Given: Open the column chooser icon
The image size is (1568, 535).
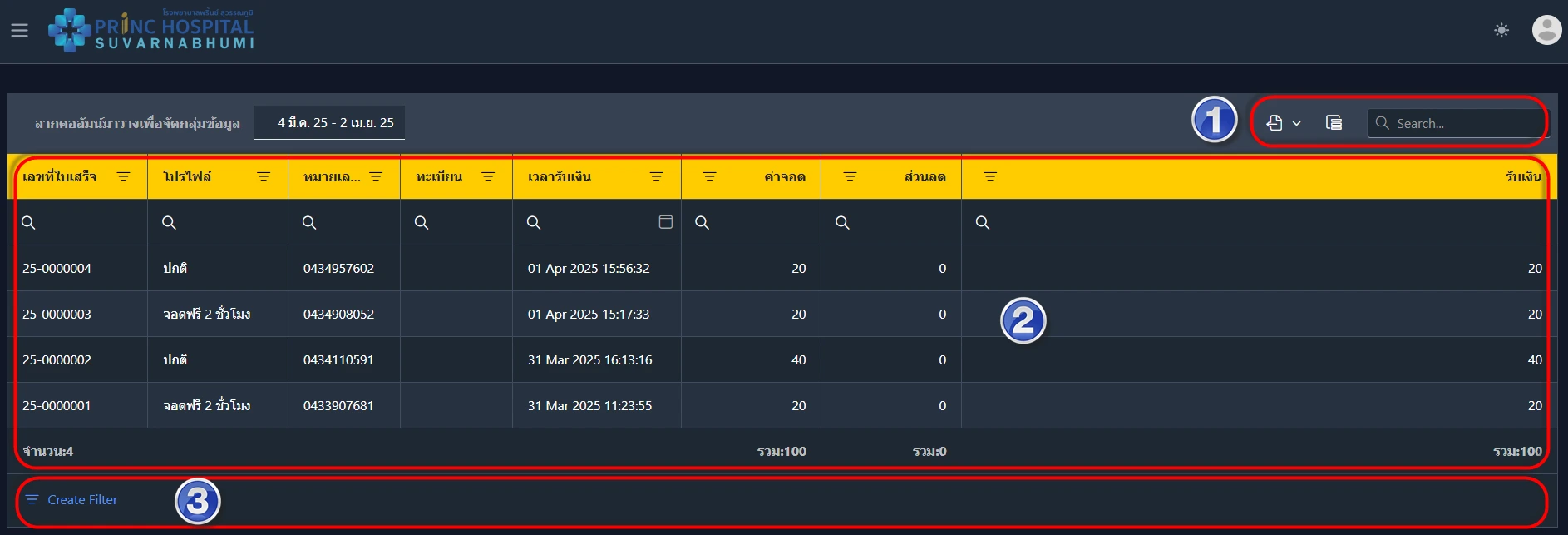Looking at the screenshot, I should click(x=1334, y=123).
